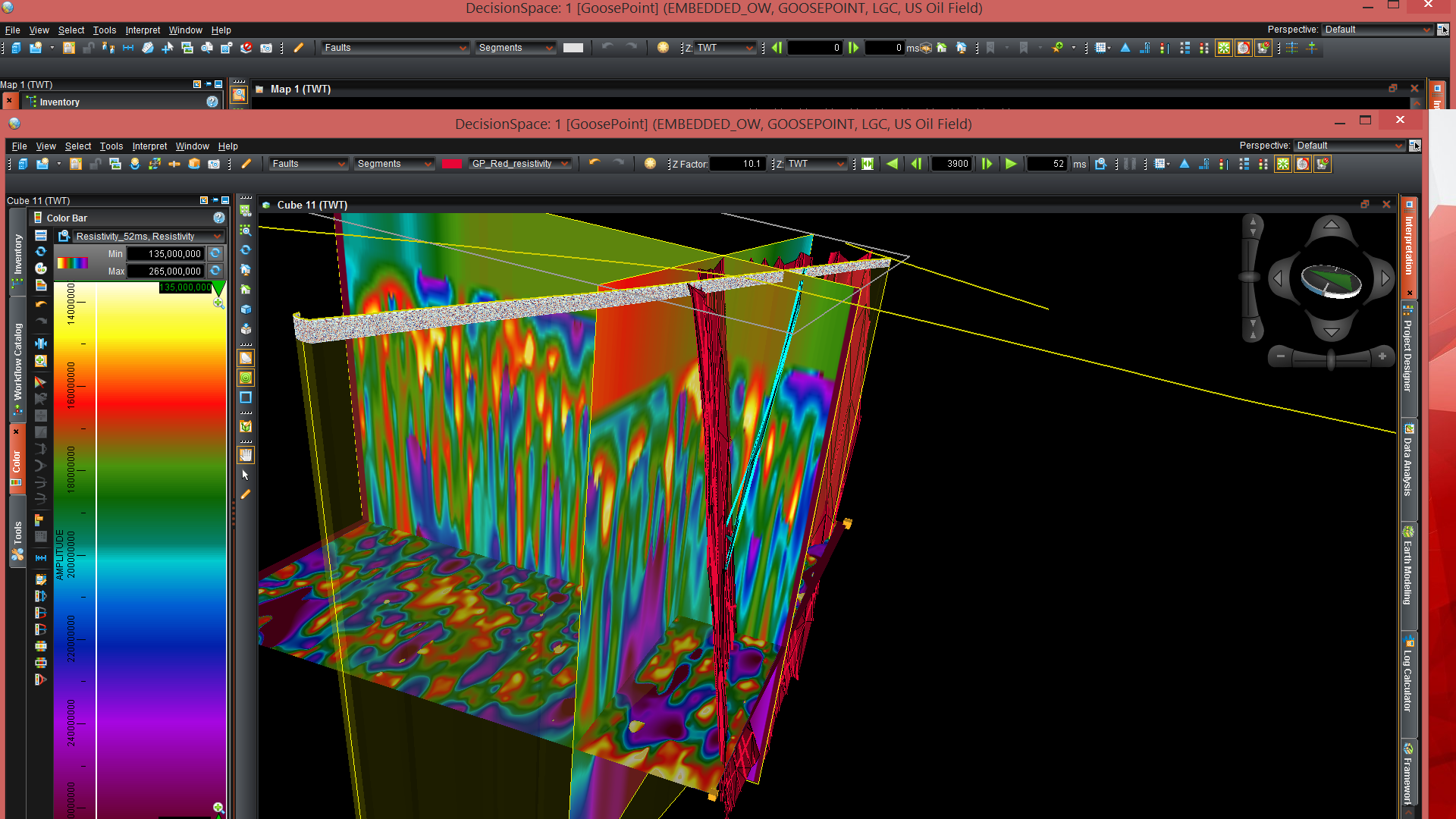The image size is (1456, 819).
Task: Click the horizontal lines icon atop Color Bar sidebar
Action: click(x=41, y=236)
